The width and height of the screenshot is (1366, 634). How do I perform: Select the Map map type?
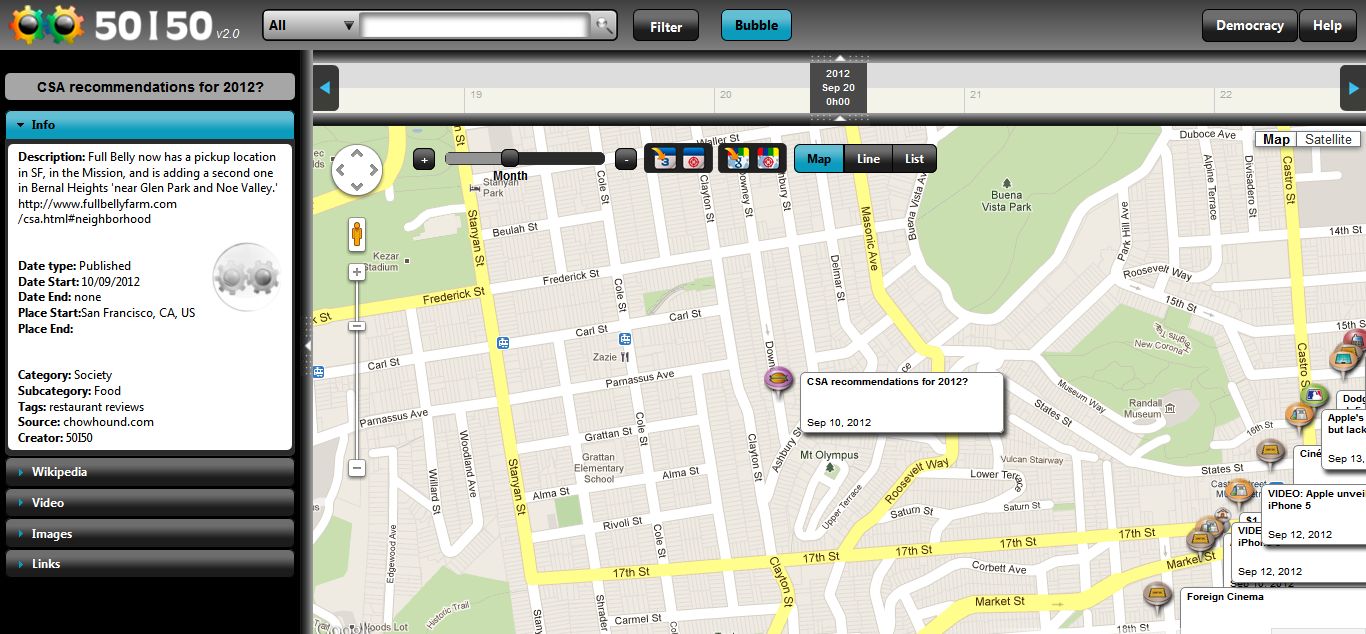pyautogui.click(x=1276, y=139)
